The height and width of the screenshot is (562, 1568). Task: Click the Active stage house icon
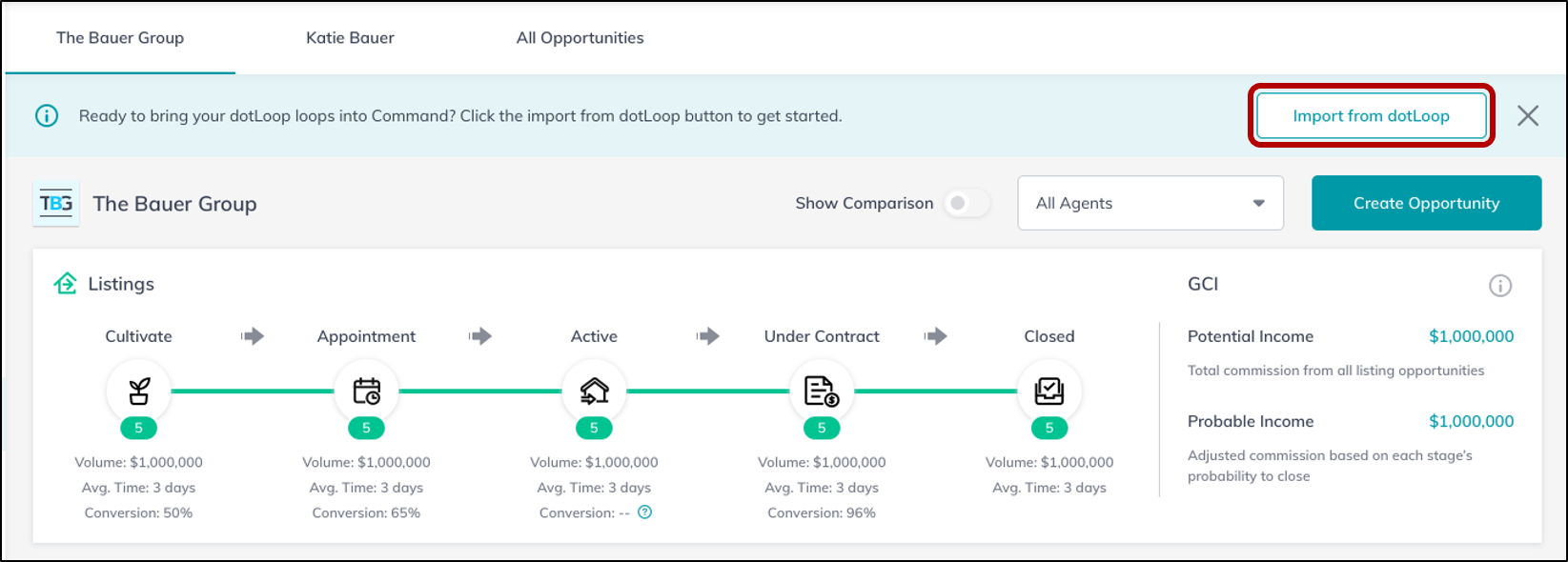coord(594,391)
